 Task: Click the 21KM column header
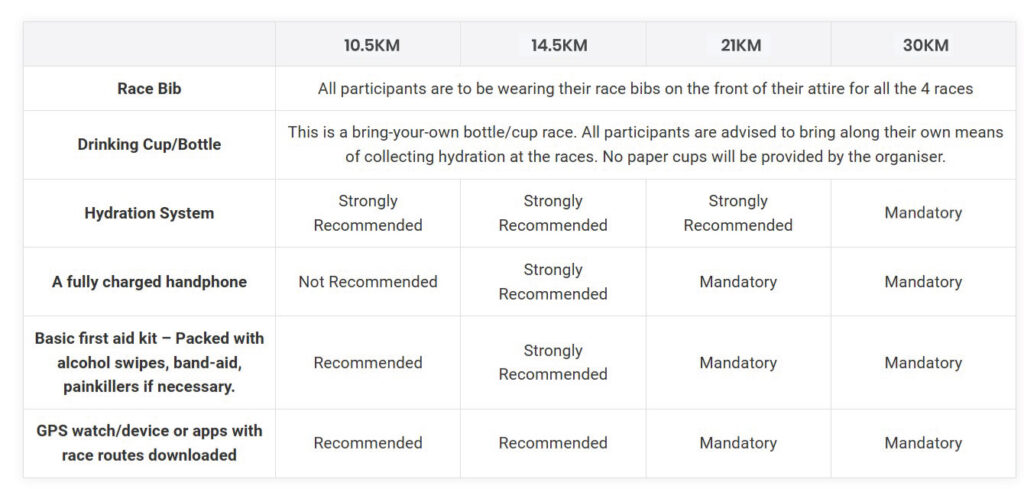[x=738, y=45]
